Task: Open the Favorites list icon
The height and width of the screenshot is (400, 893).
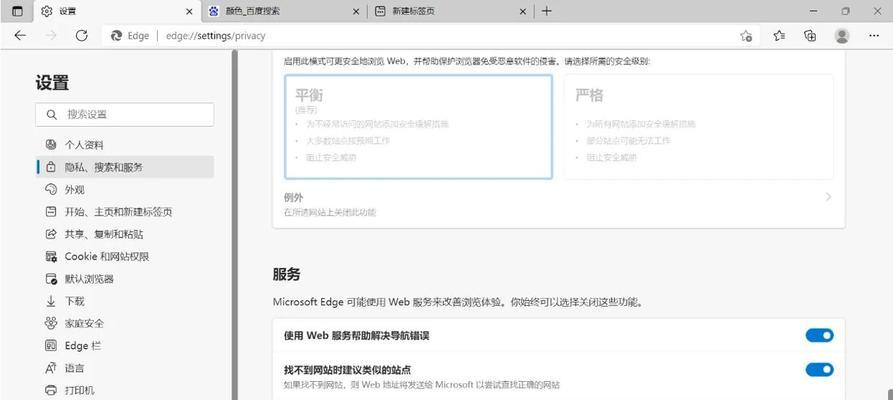Action: pyautogui.click(x=779, y=36)
